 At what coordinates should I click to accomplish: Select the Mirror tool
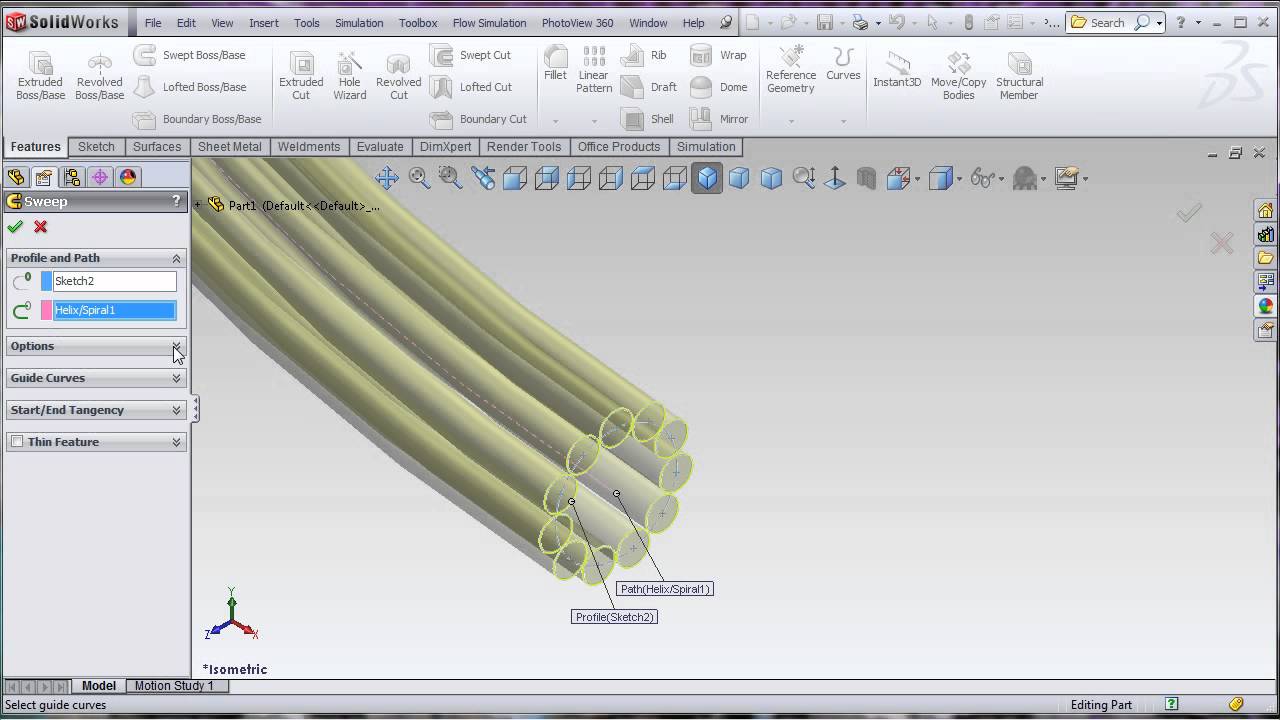[719, 119]
